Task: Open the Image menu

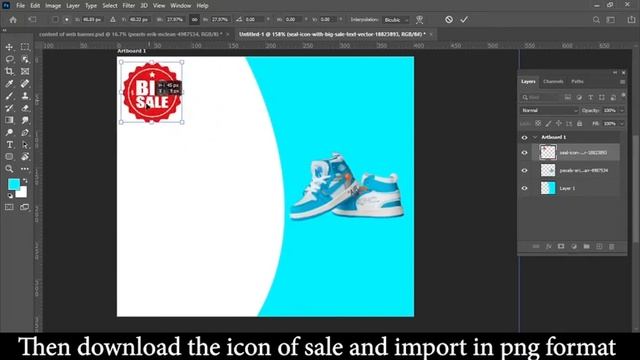Action: coord(53,6)
